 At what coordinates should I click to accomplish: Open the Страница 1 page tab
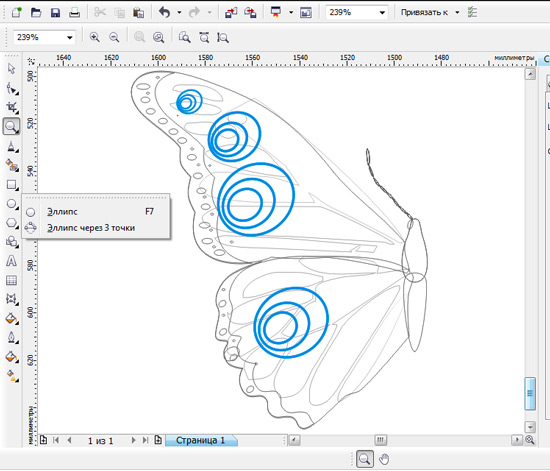[x=201, y=440]
